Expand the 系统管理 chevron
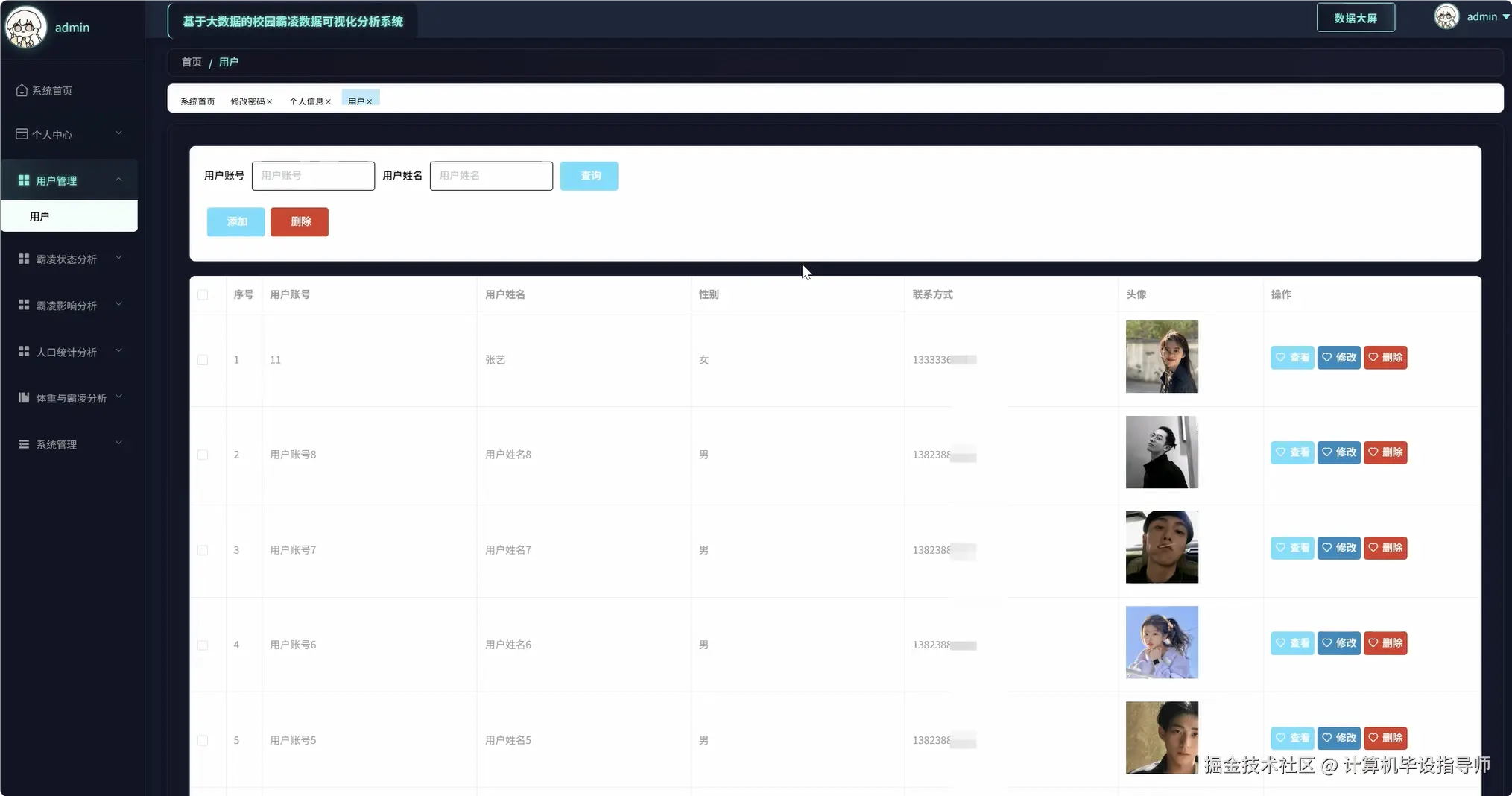1512x796 pixels. pos(118,443)
